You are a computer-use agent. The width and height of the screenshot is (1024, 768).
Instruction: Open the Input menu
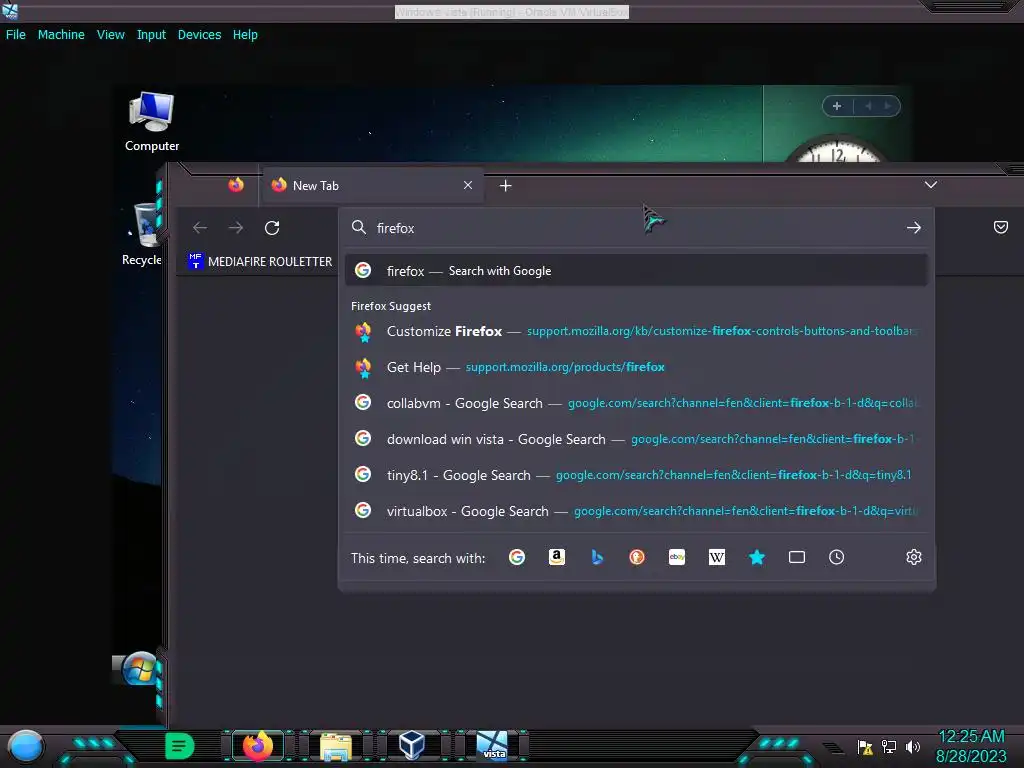[151, 35]
